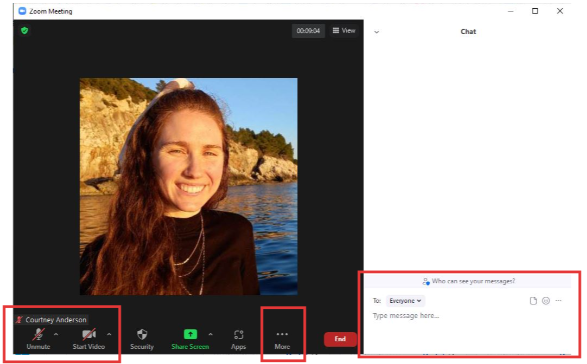Unmute the microphone
The width and height of the screenshot is (587, 364).
point(38,339)
